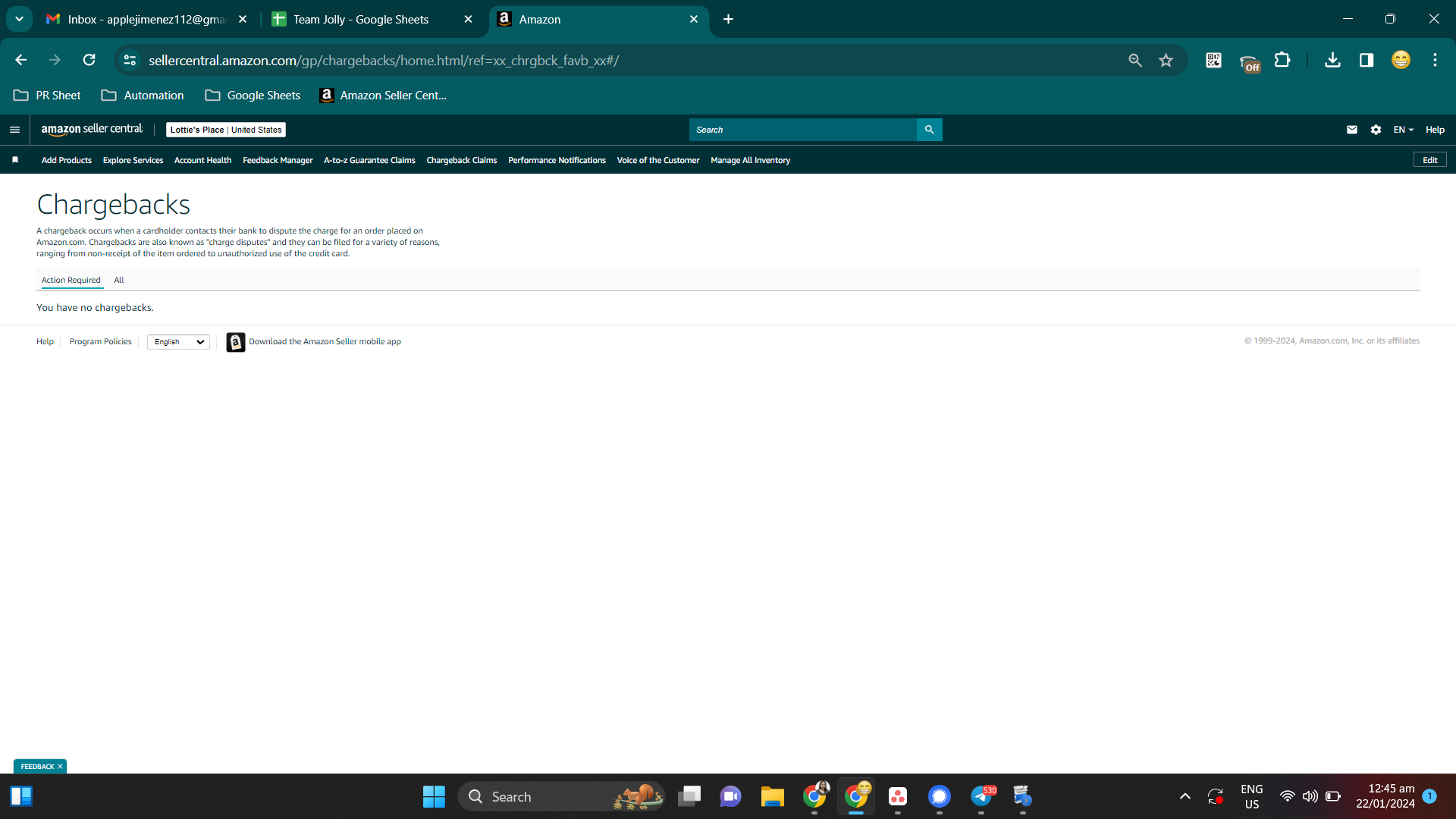The image size is (1456, 819).
Task: Open Explore Services from the favorites bar
Action: [x=133, y=160]
